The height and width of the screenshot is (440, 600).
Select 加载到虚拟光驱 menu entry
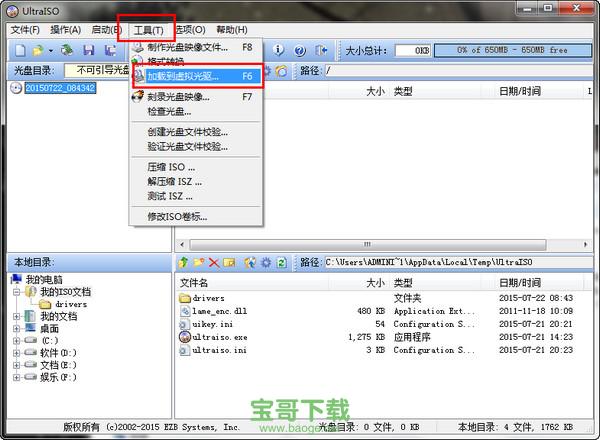tap(196, 76)
